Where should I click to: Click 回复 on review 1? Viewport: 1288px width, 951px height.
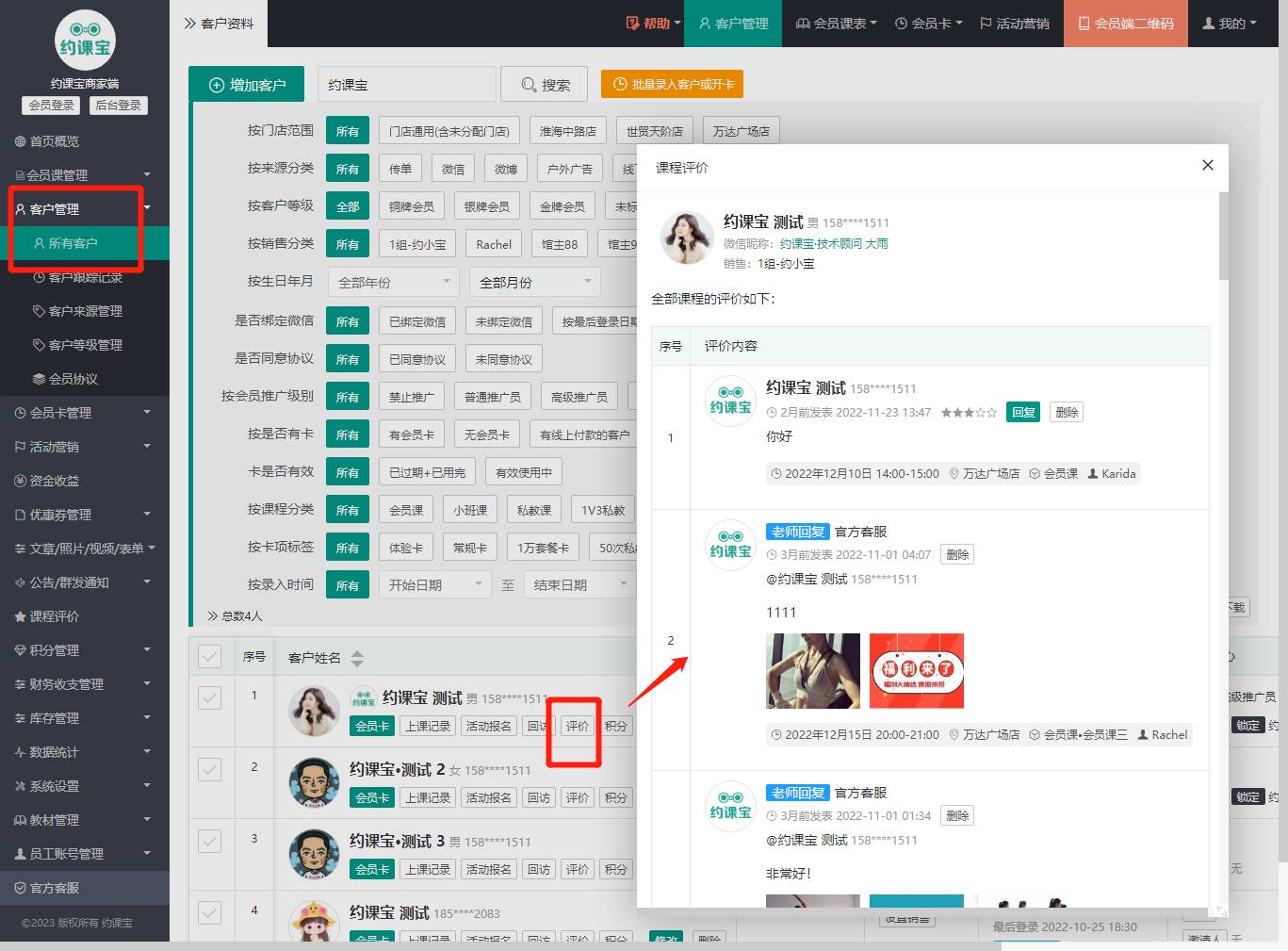1023,412
